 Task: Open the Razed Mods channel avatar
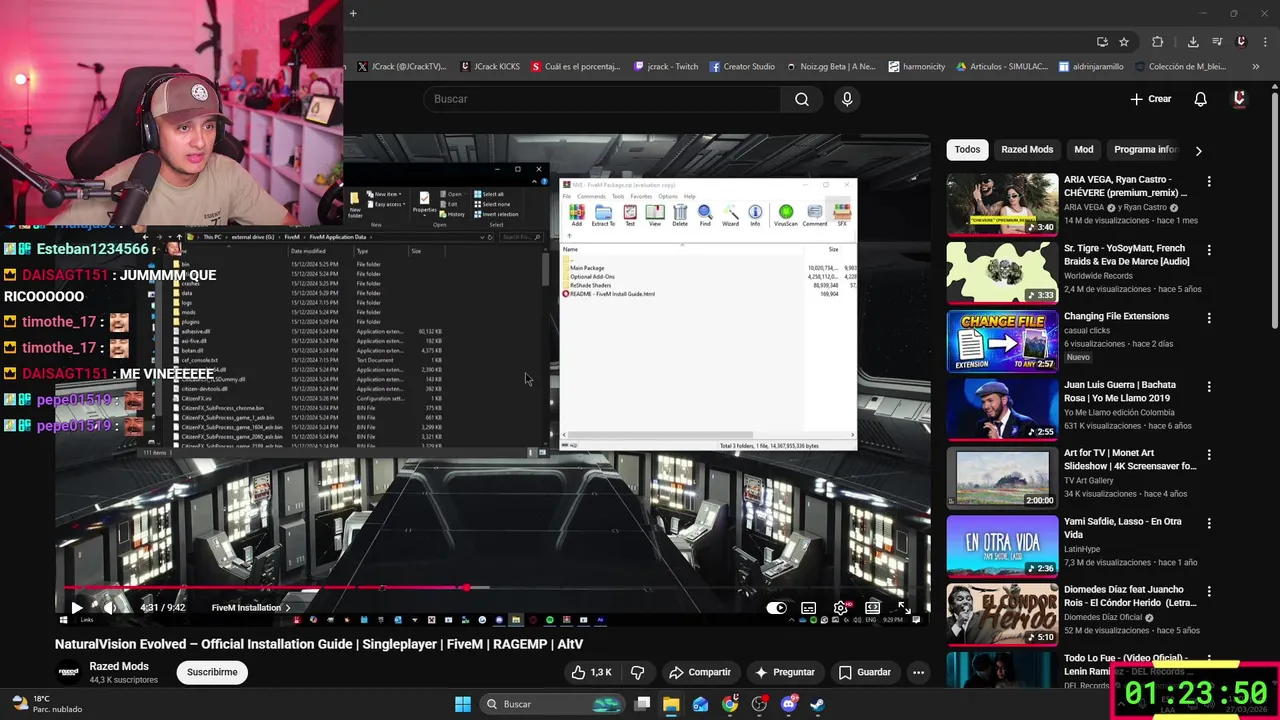[x=68, y=672]
